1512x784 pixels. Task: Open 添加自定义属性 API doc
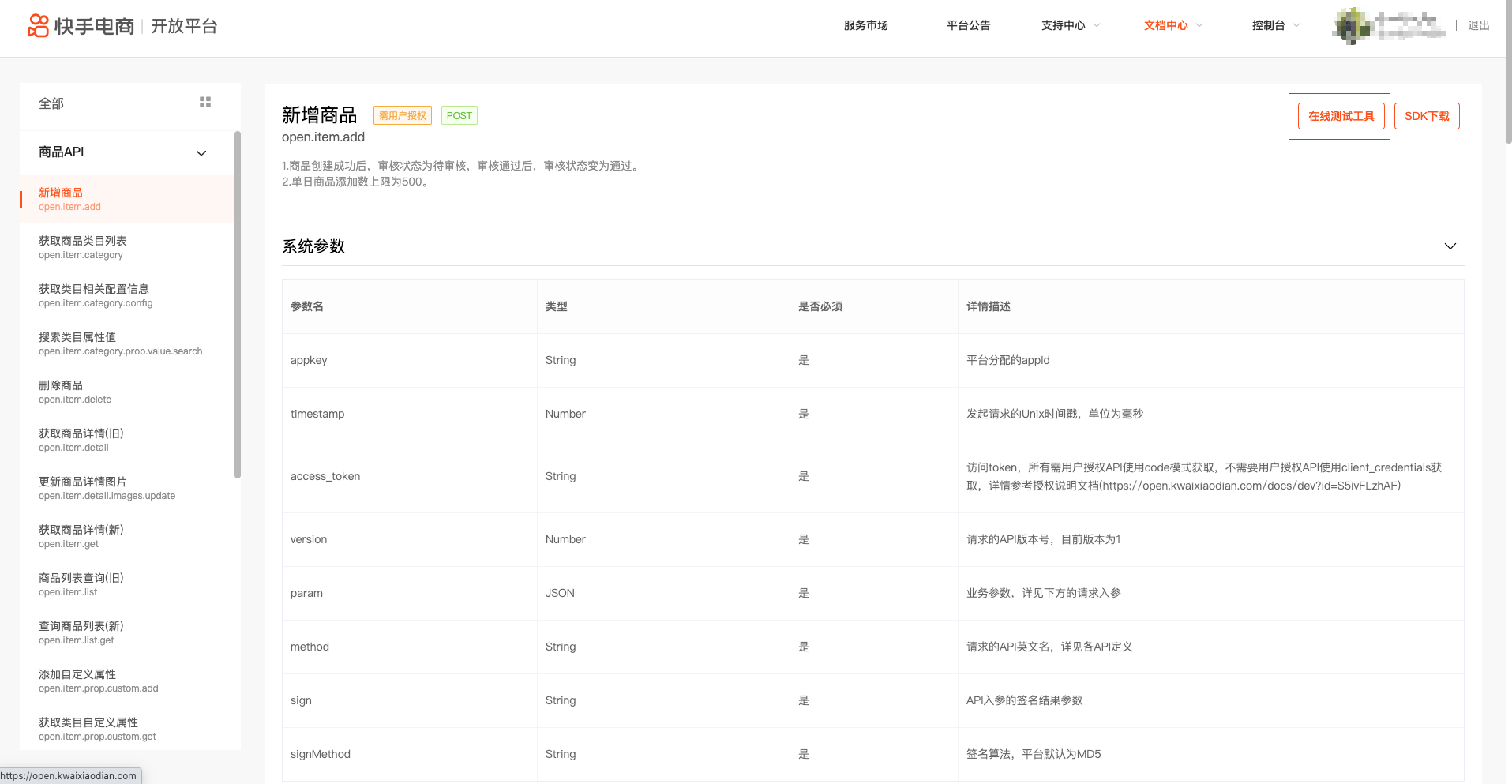127,681
